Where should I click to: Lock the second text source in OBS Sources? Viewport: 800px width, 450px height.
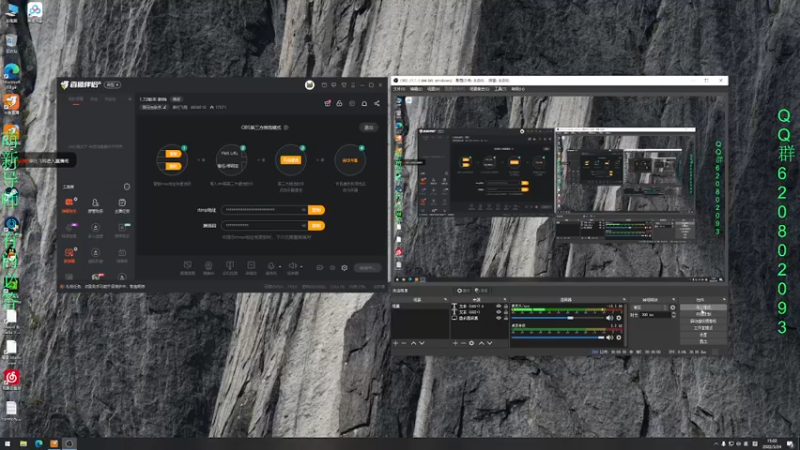tap(506, 312)
